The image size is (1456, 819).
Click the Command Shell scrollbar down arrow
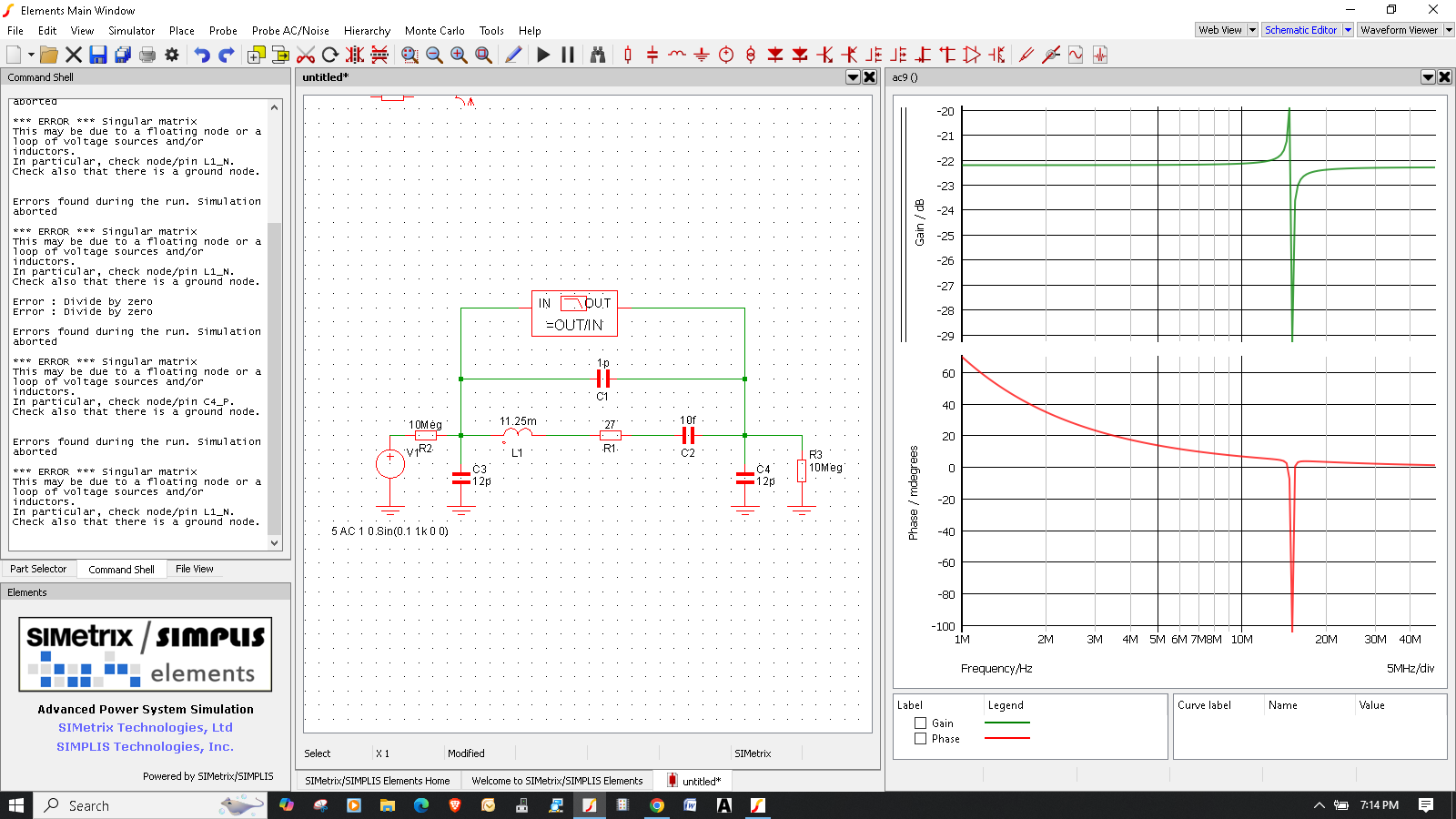(275, 542)
